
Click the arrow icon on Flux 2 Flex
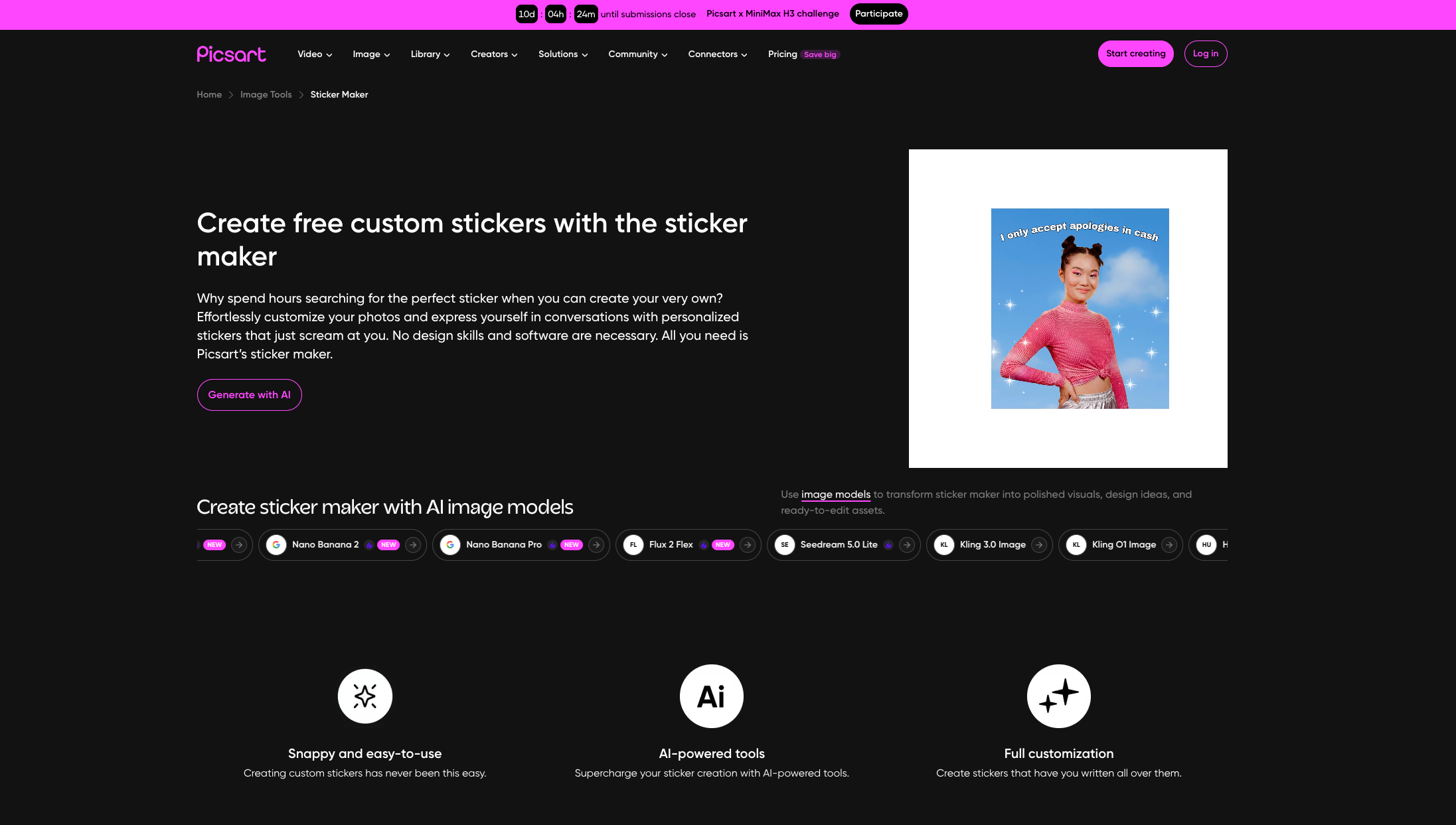click(x=748, y=545)
